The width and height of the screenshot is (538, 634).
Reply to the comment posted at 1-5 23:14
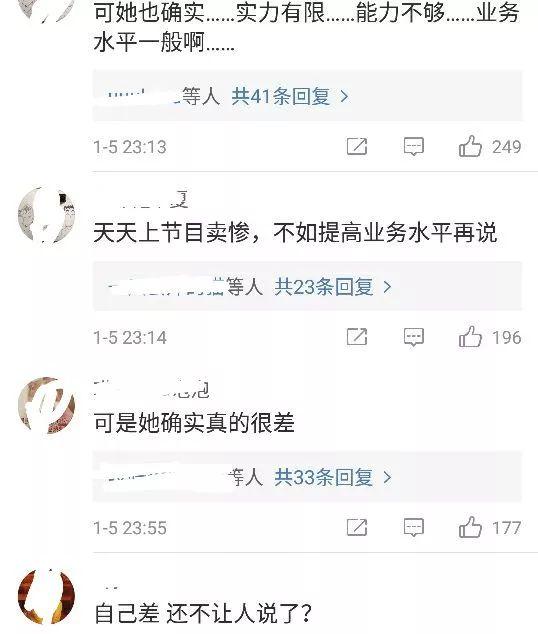pyautogui.click(x=414, y=337)
